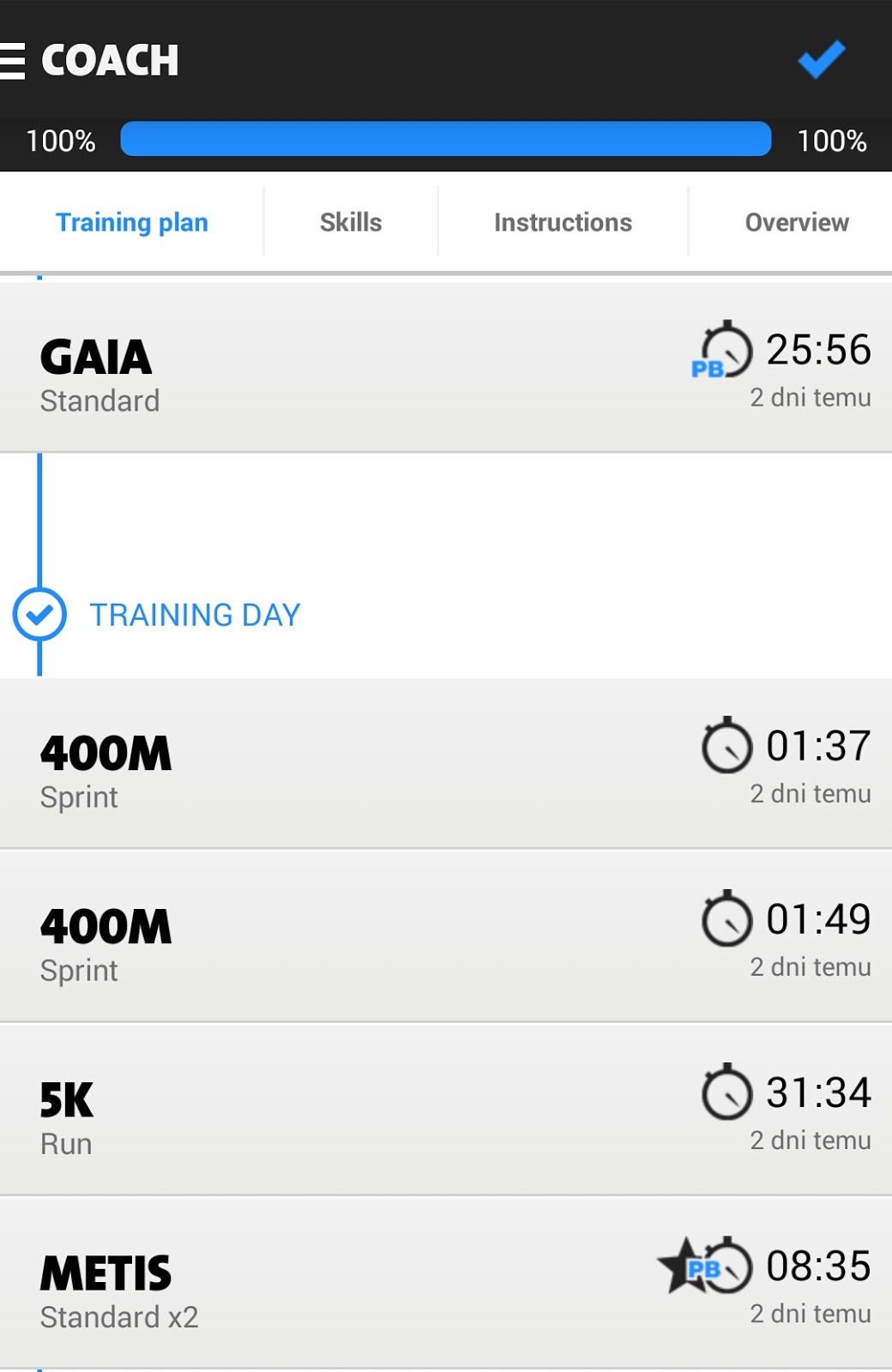Select the Training plan tab
Viewport: 892px width, 1372px height.
[x=132, y=222]
